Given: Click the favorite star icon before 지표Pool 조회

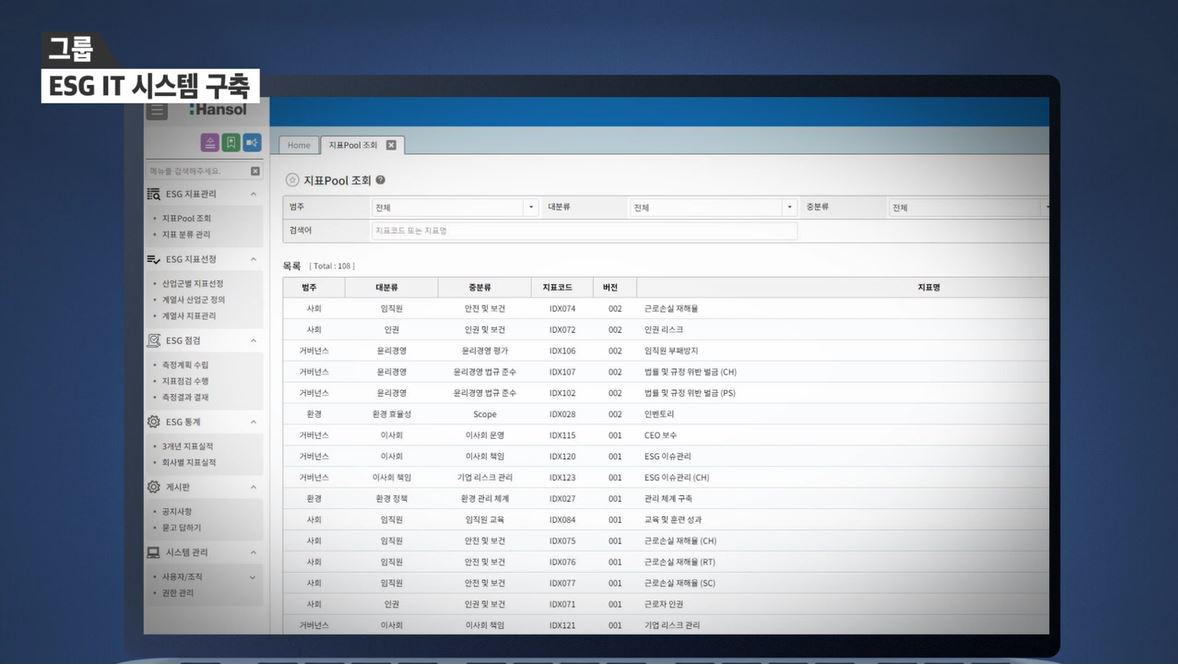Looking at the screenshot, I should [x=292, y=180].
